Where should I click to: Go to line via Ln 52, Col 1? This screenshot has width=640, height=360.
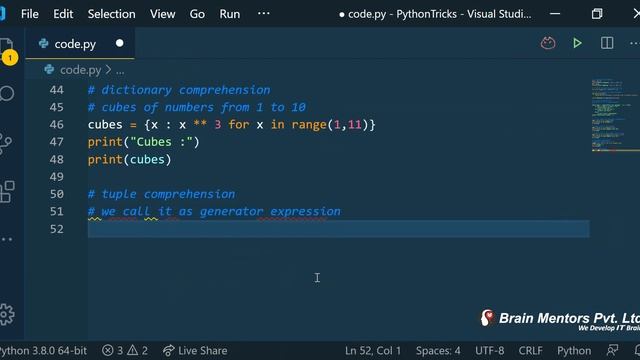(x=373, y=351)
